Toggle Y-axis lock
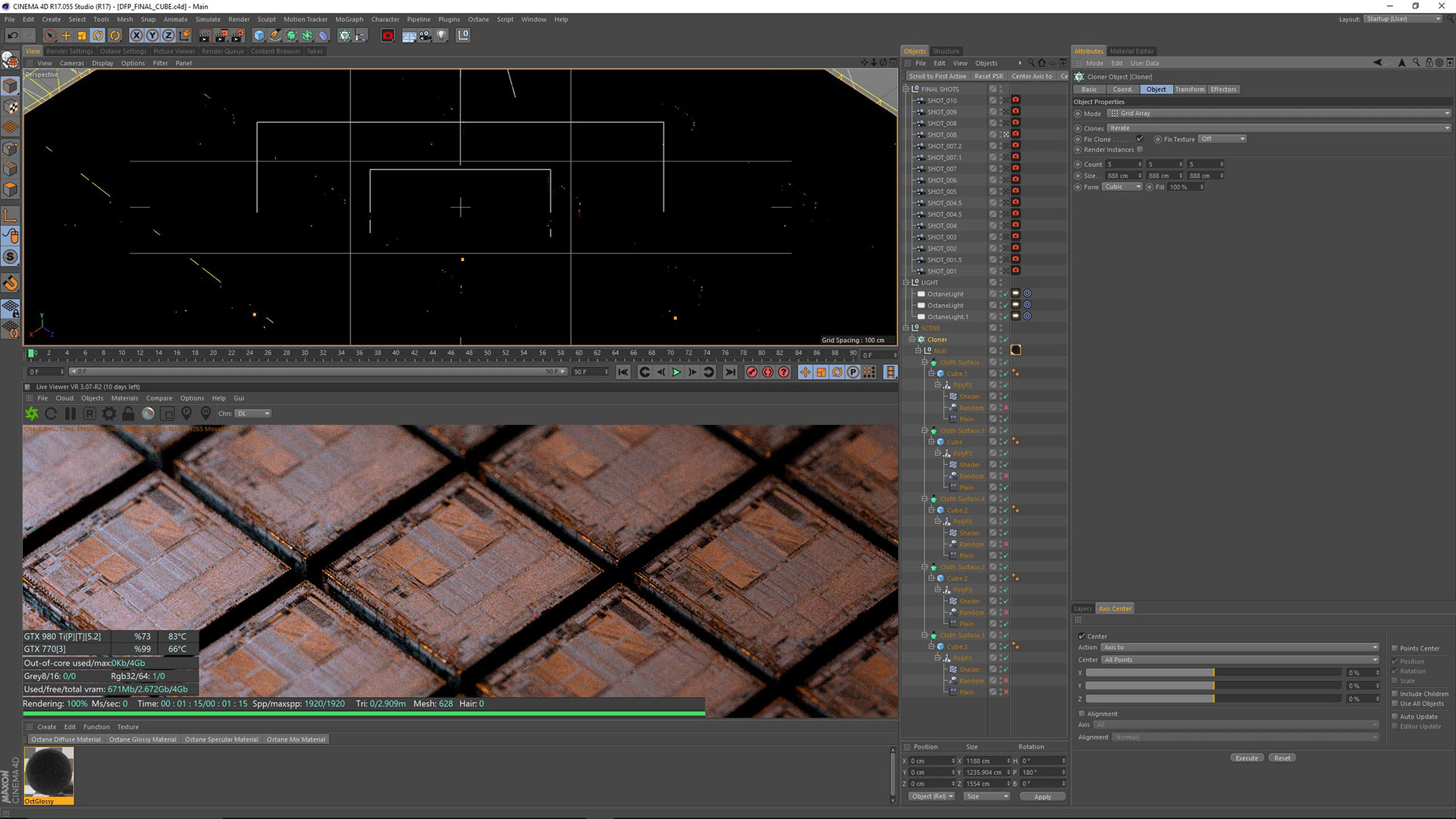This screenshot has height=819, width=1456. point(152,35)
